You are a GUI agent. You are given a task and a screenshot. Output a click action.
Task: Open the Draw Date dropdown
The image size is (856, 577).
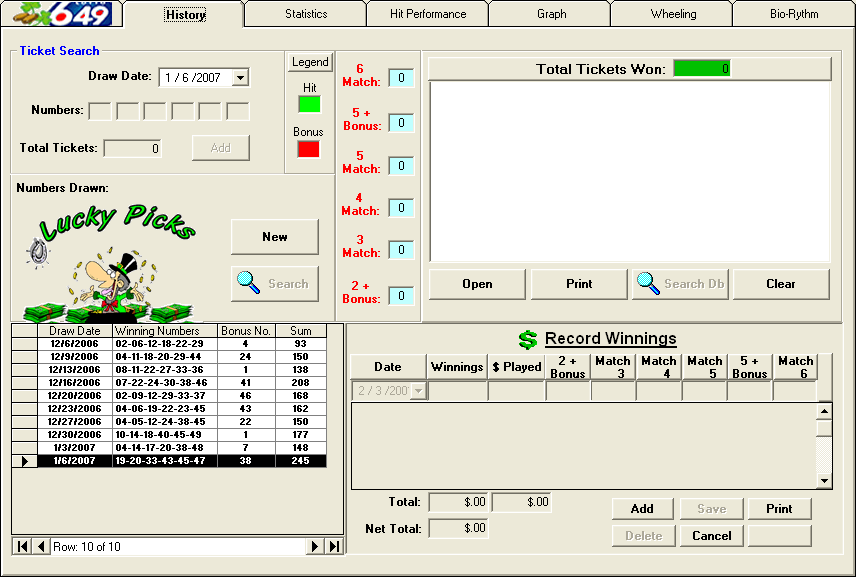coord(239,78)
